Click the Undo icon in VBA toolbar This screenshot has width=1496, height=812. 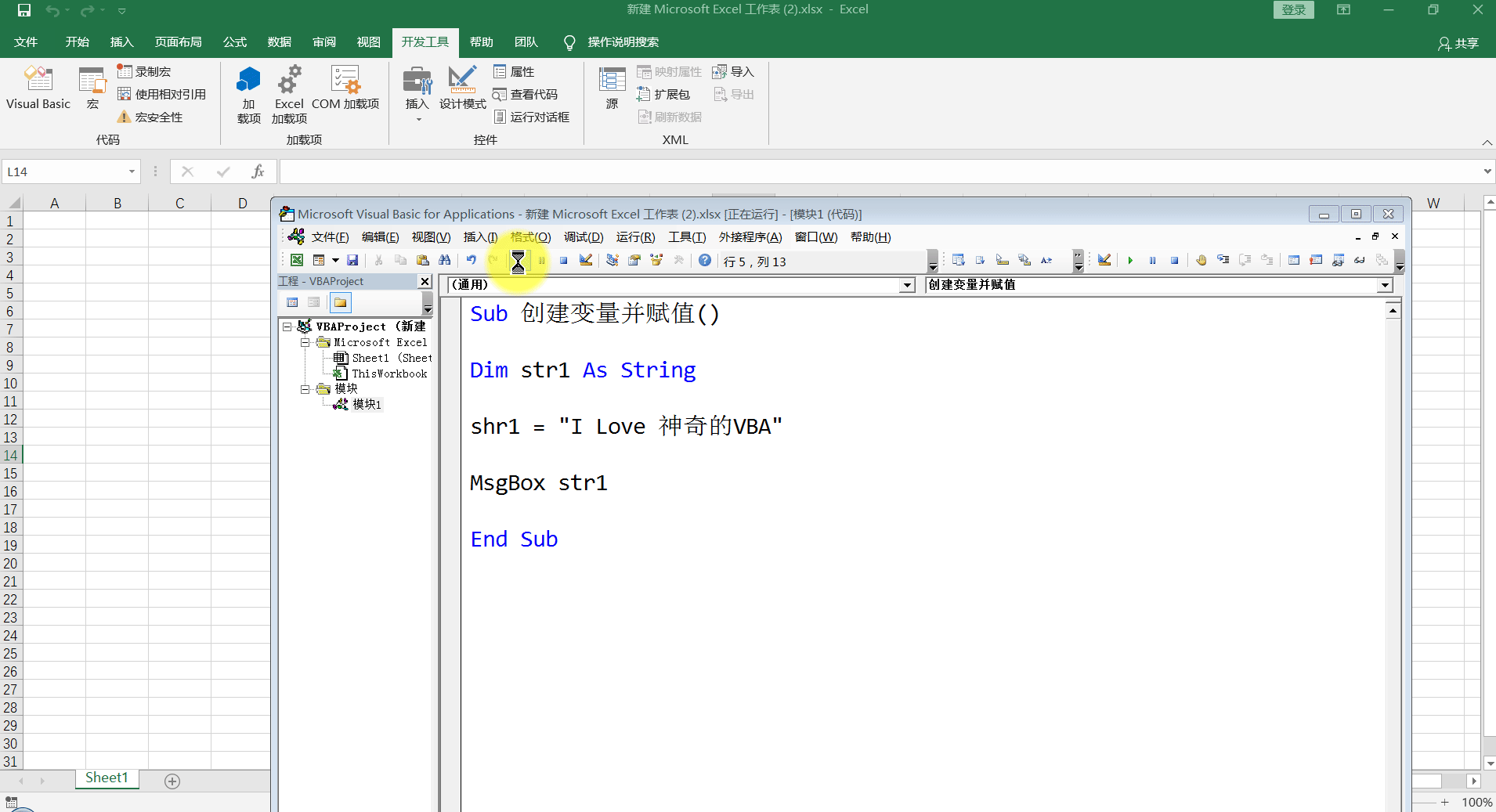(471, 260)
